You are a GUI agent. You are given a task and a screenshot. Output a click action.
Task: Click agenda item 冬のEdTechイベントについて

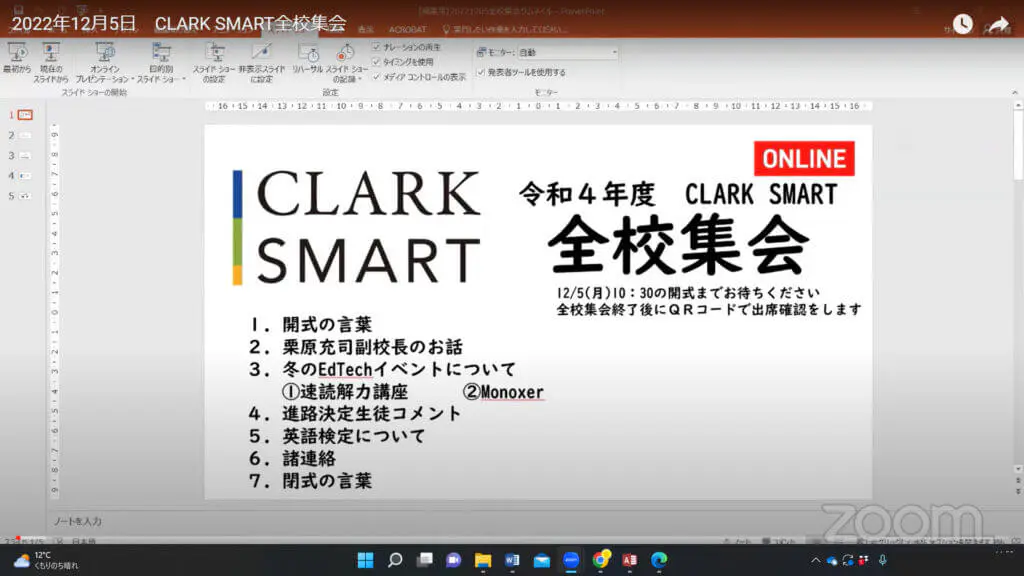pos(398,369)
